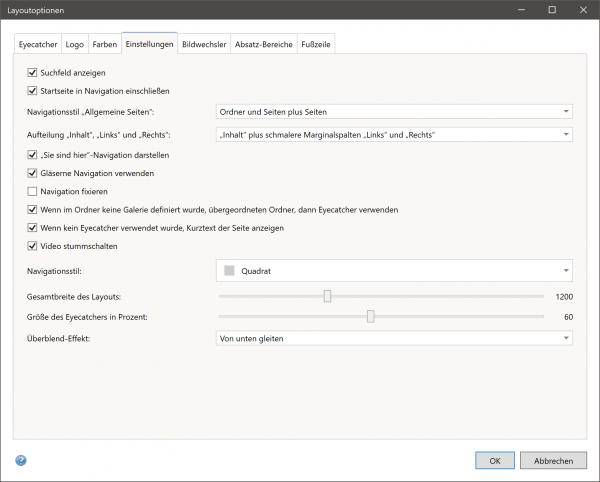Uncheck the Suchfeld anzeigen checkbox
This screenshot has height=482, width=600.
click(x=32, y=73)
